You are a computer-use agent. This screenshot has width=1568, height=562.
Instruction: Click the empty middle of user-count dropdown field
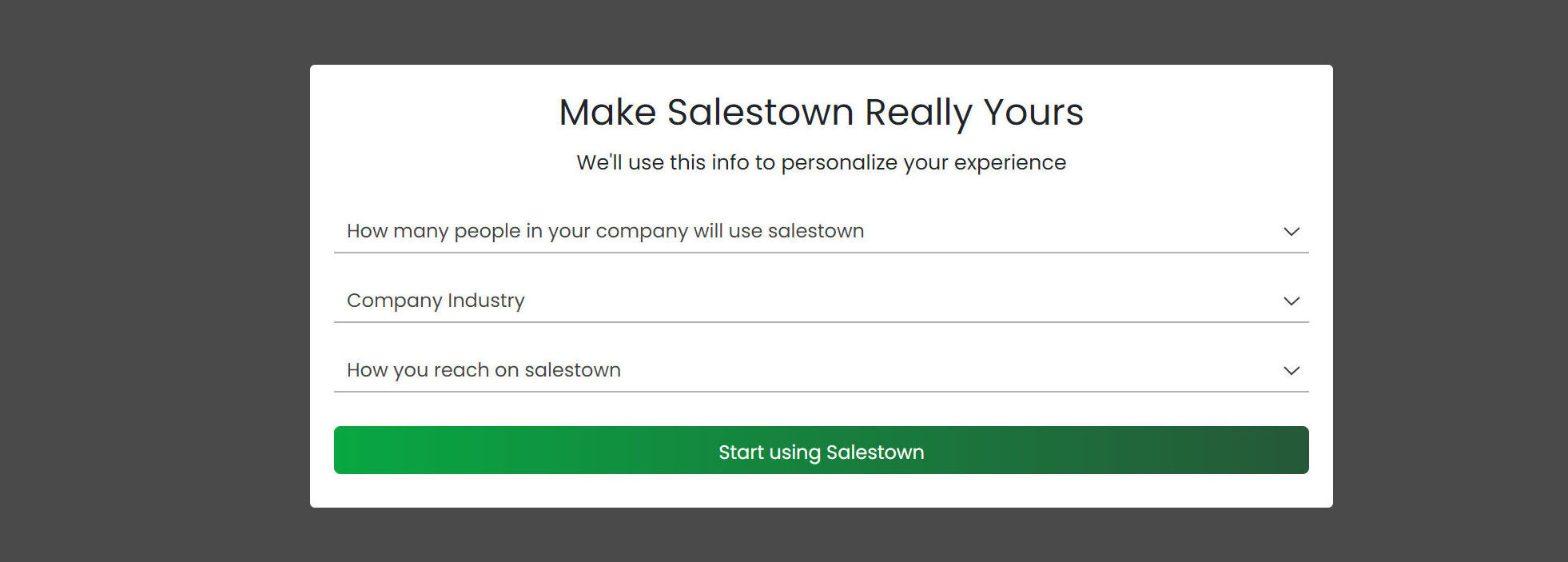[1071, 231]
